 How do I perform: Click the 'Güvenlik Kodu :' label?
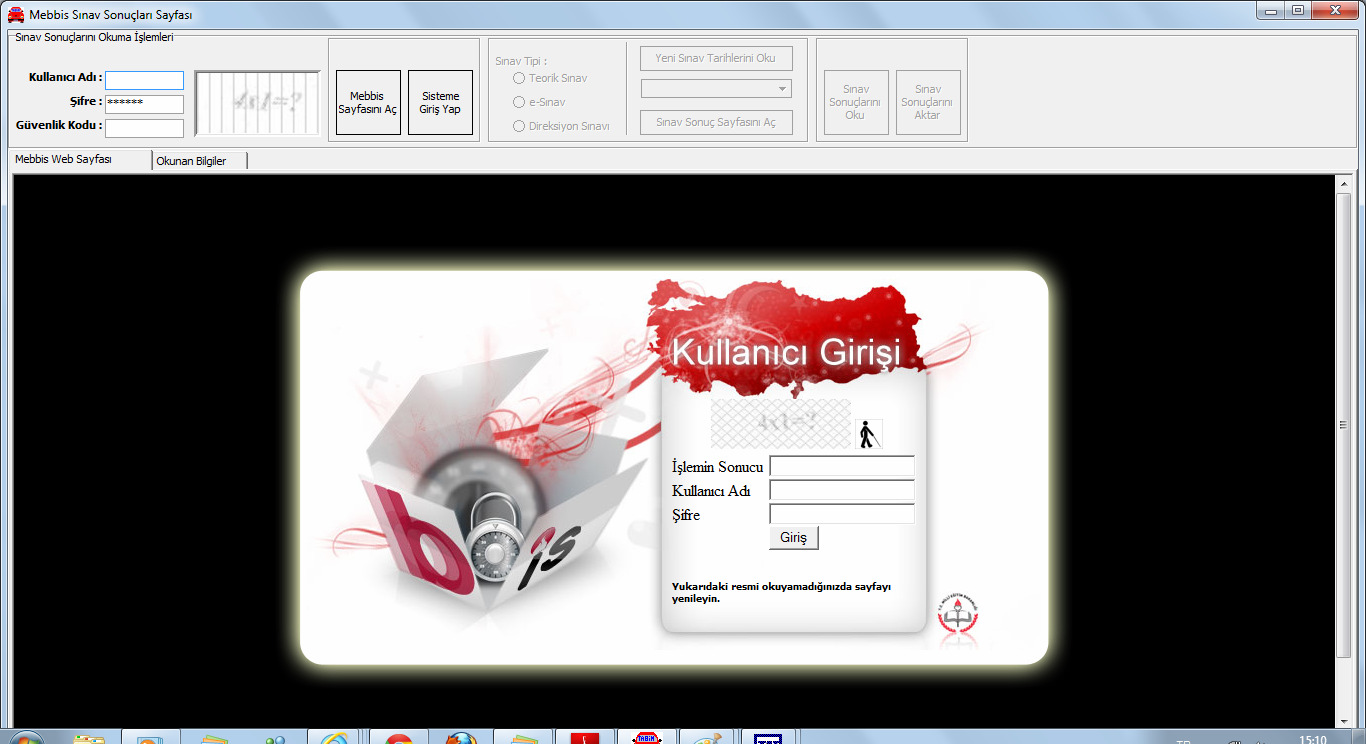pos(59,126)
